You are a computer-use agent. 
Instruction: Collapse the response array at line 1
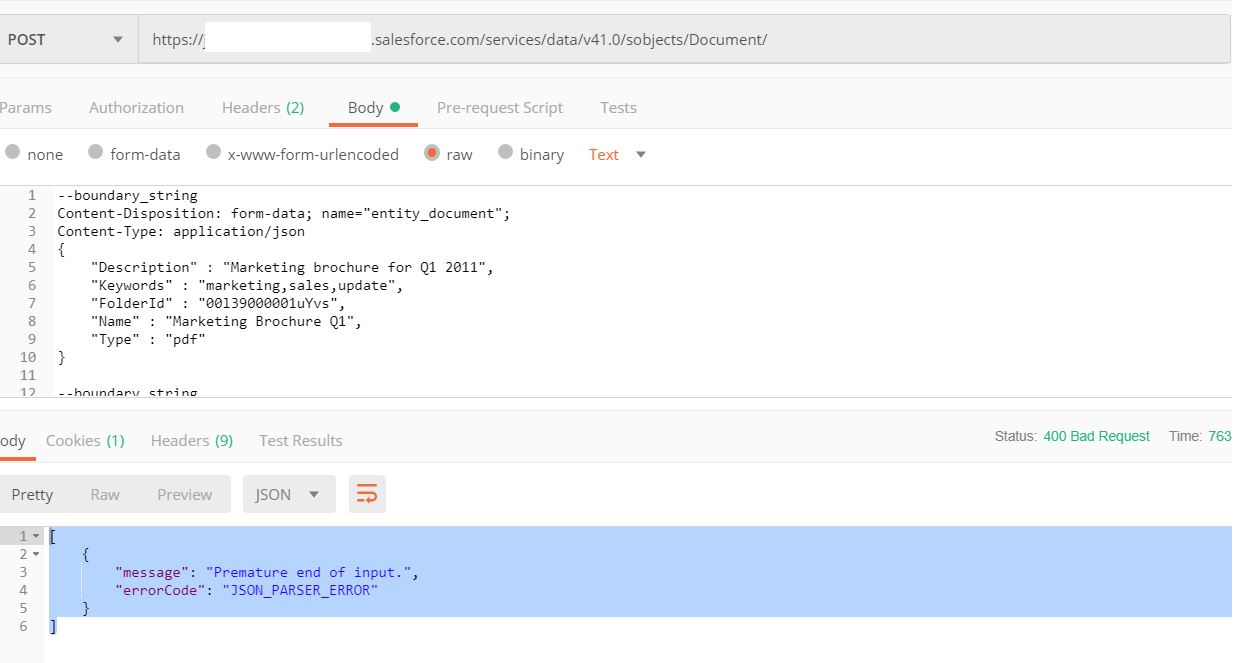pos(37,536)
